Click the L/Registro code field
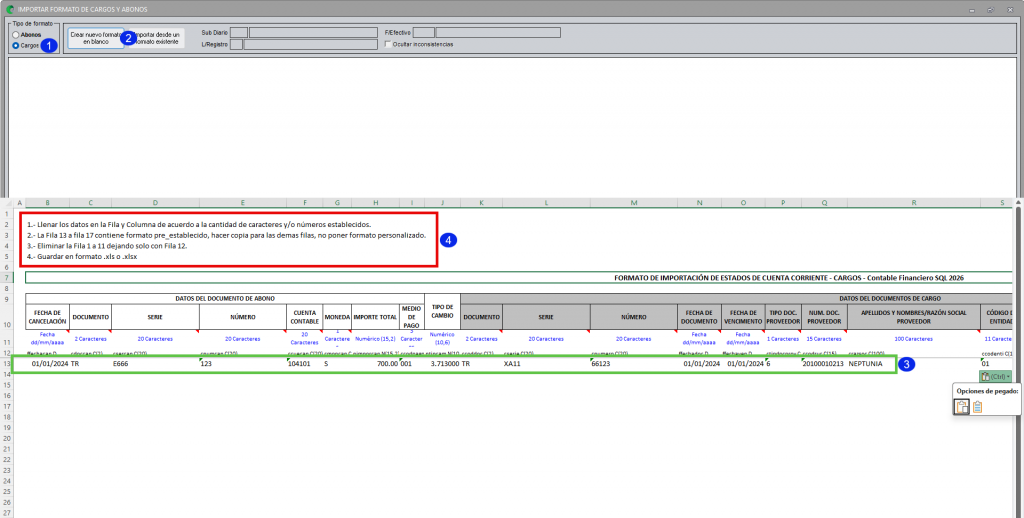 (x=236, y=44)
